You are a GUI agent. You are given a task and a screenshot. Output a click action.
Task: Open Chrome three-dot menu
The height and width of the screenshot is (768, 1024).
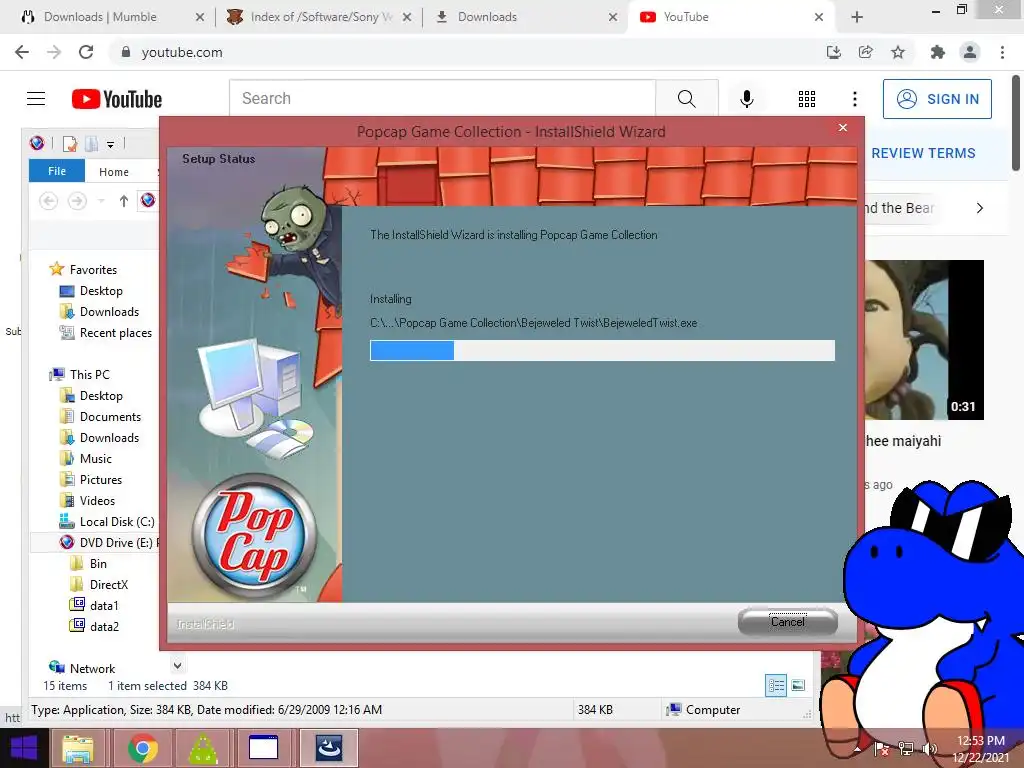coord(1002,52)
